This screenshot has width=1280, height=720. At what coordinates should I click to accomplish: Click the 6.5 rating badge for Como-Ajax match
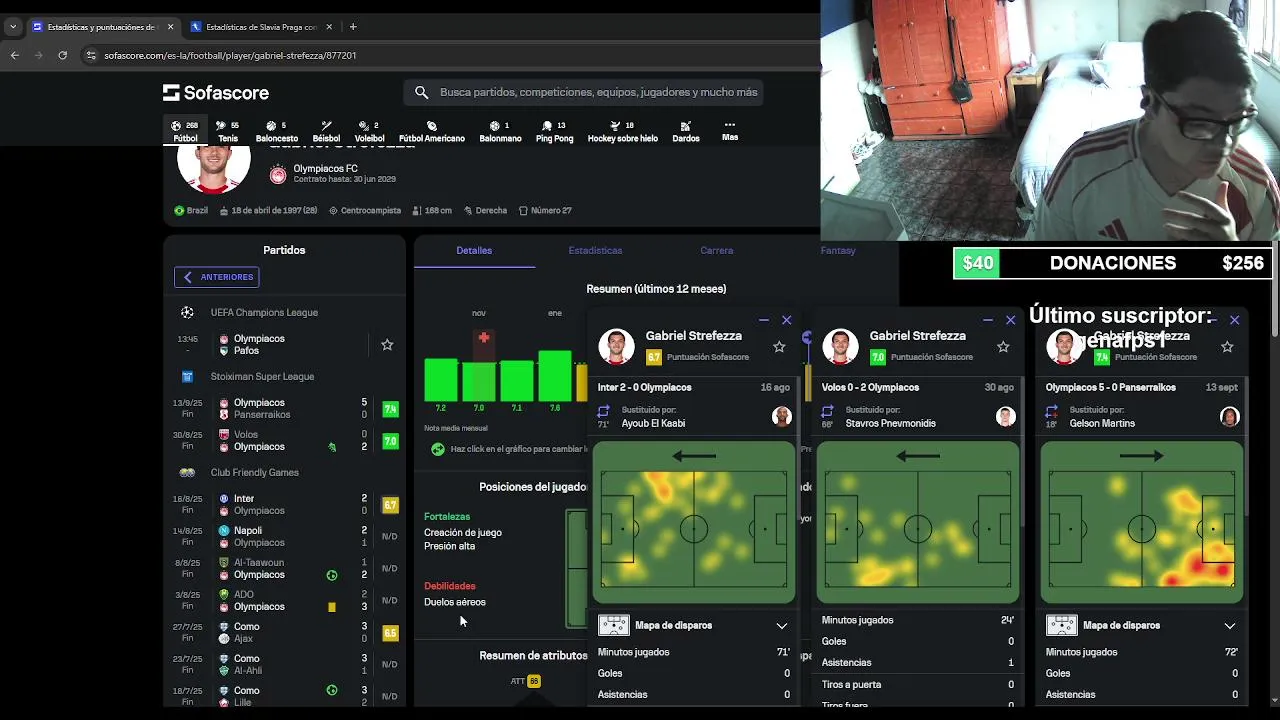pos(390,633)
